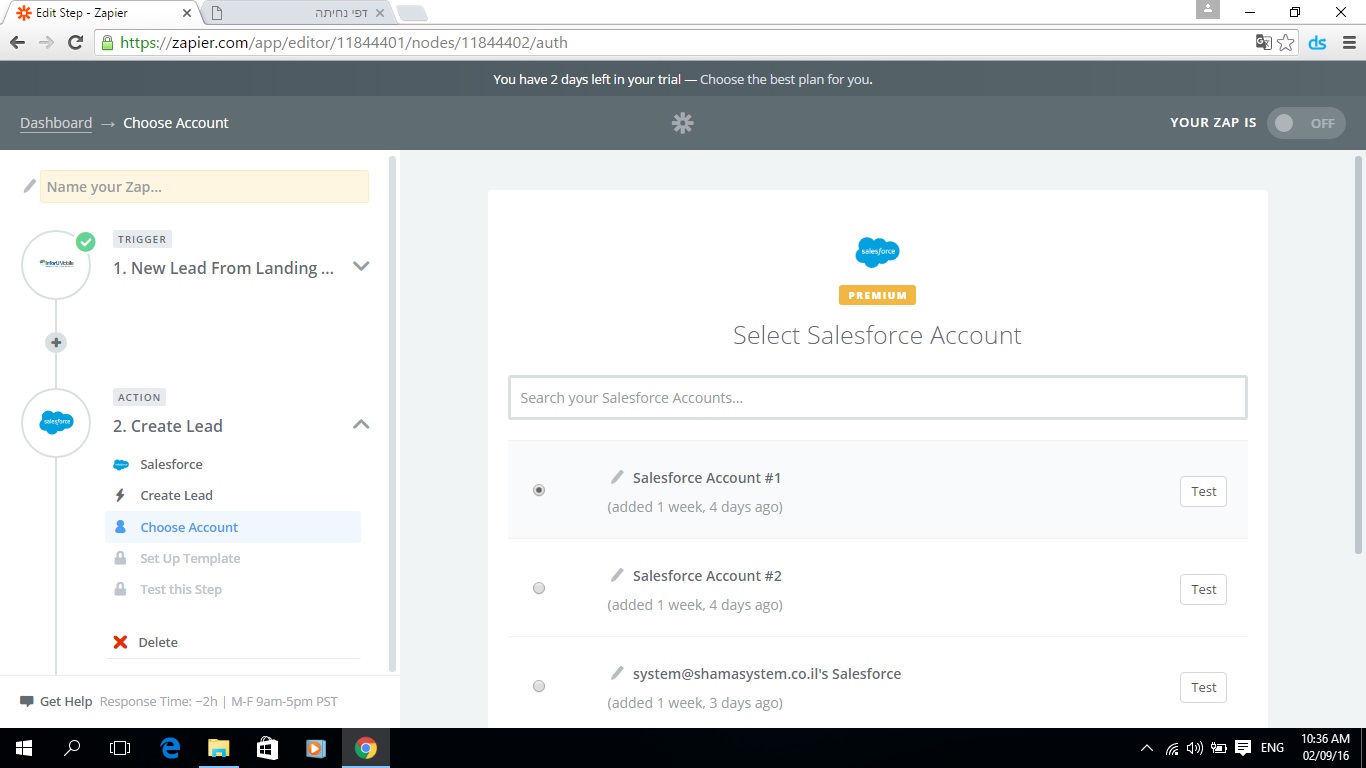Click the Salesforce cloud icon in substeps

coord(121,464)
